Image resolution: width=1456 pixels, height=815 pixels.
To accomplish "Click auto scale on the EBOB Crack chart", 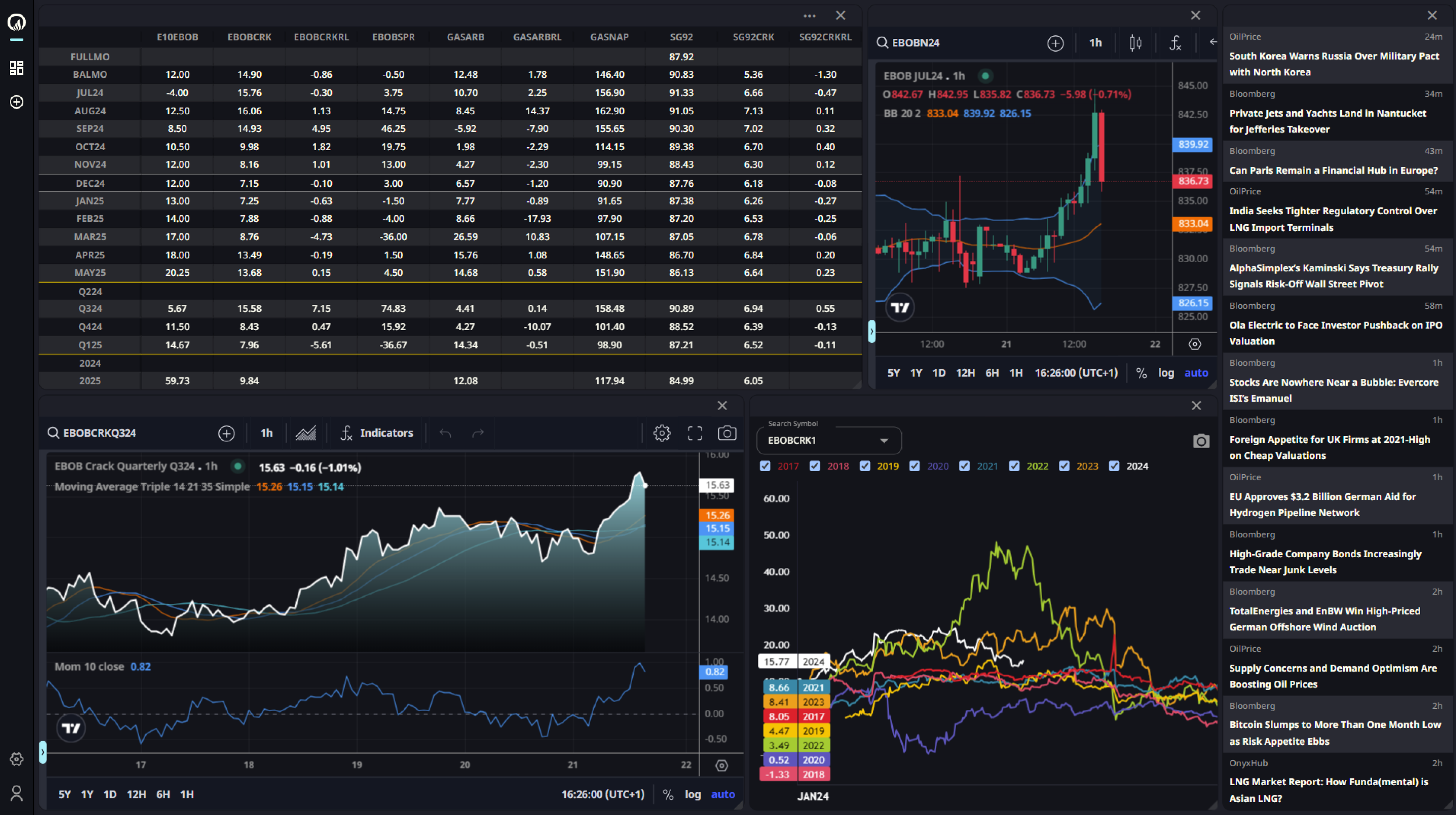I will (x=723, y=794).
